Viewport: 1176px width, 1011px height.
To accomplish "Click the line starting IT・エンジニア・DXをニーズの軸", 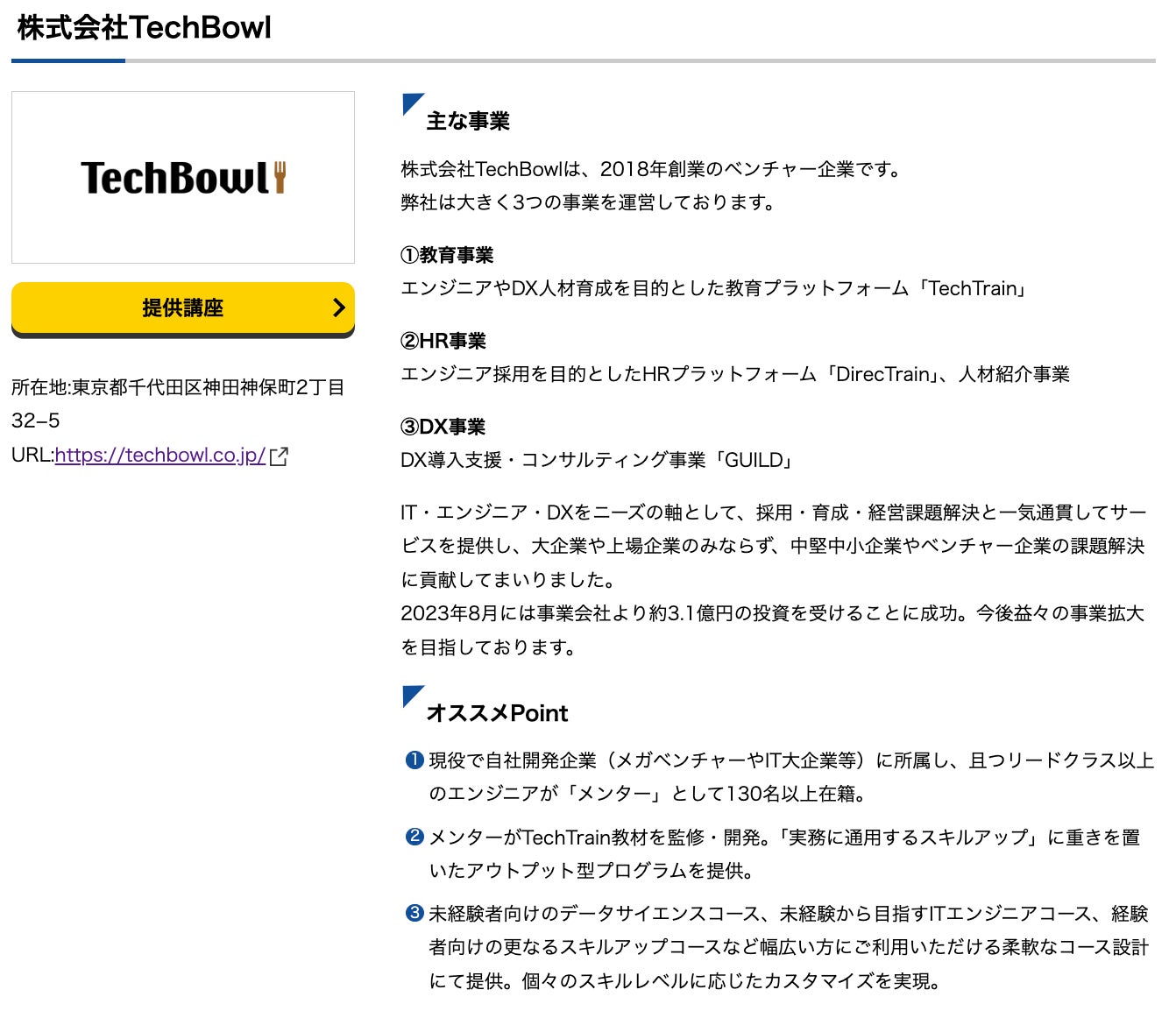I will 774,513.
